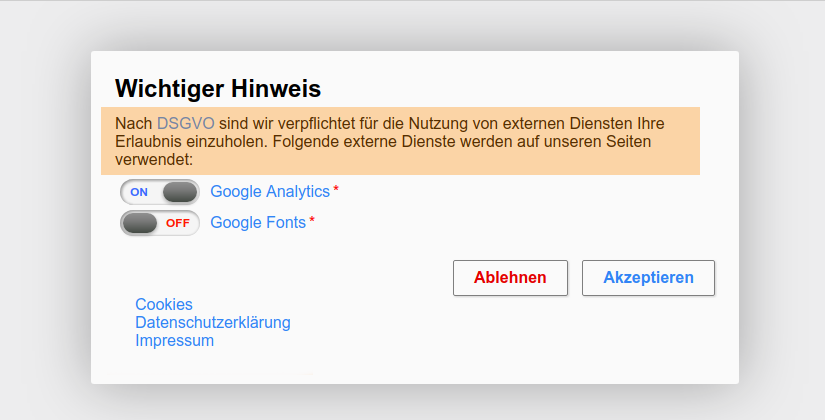The width and height of the screenshot is (825, 420).
Task: Disable the Google Analytics switch
Action: (160, 192)
